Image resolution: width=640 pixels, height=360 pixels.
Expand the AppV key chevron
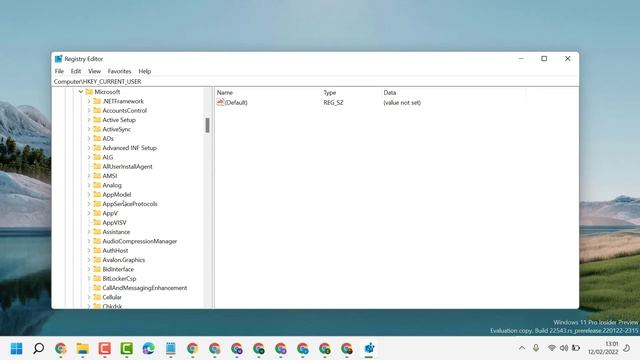coord(89,213)
